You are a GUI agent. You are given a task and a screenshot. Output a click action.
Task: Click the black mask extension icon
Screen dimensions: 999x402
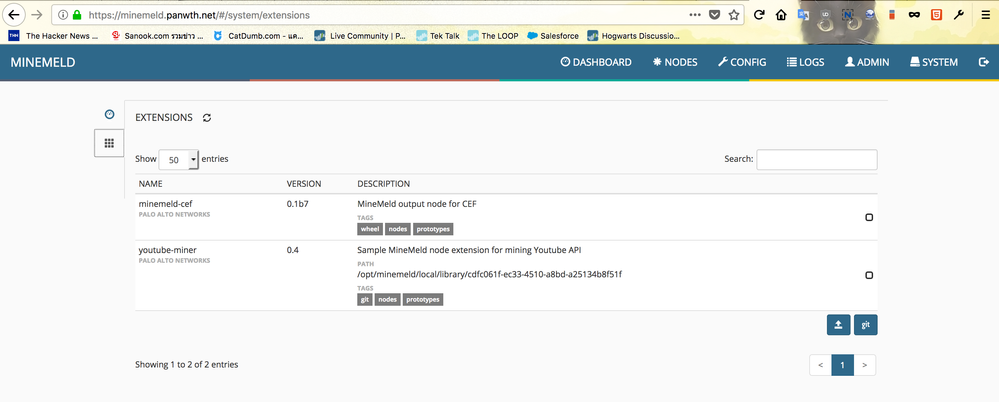point(914,15)
